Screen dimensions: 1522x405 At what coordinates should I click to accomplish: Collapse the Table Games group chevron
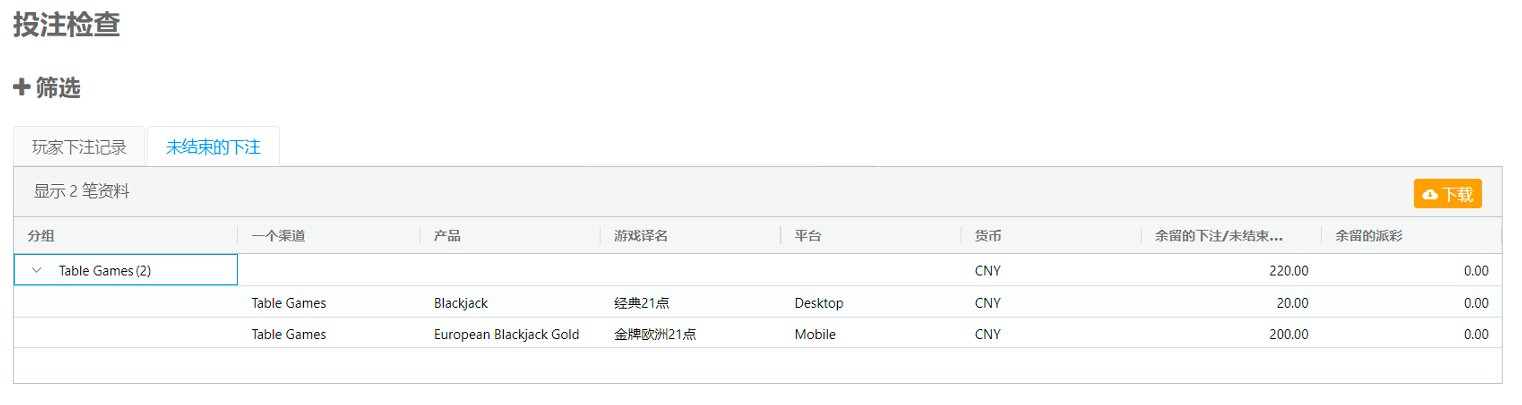tap(37, 270)
